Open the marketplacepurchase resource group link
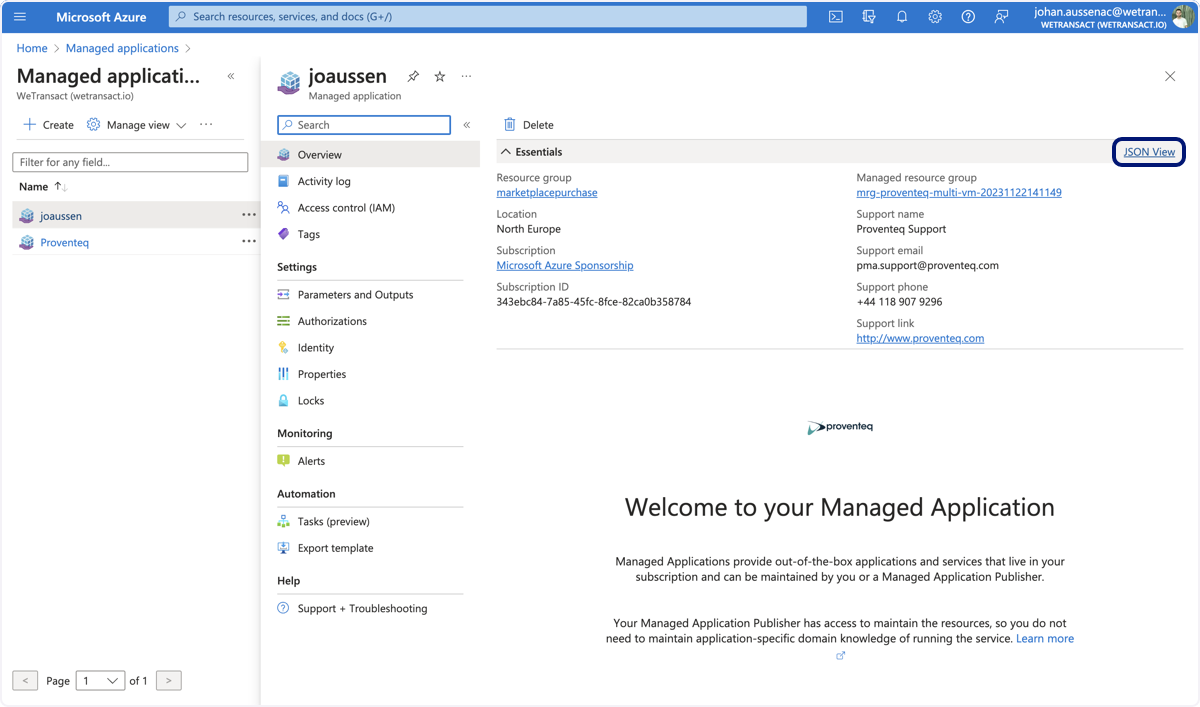Screen dimensions: 1200x707 point(547,193)
